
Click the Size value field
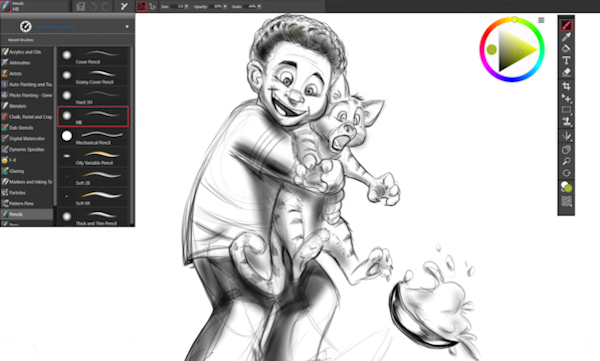[177, 7]
